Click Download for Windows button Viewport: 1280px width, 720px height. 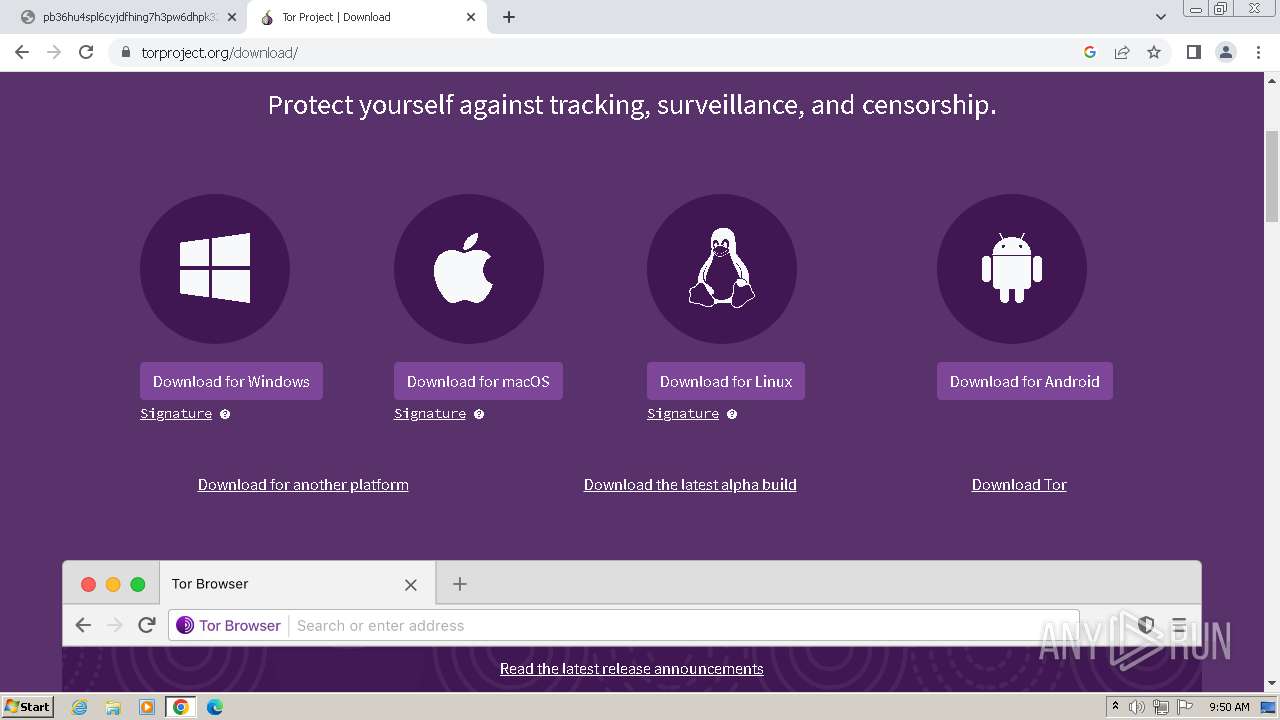coord(231,381)
